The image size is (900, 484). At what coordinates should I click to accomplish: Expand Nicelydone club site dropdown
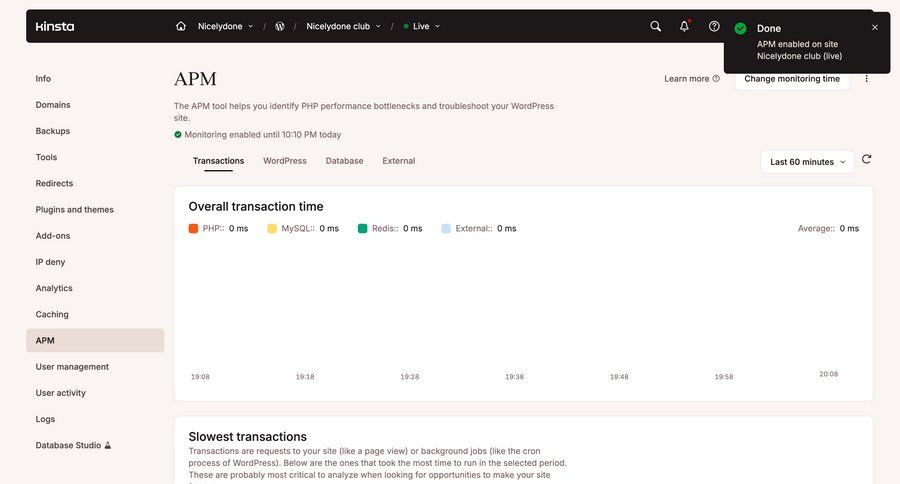point(343,26)
